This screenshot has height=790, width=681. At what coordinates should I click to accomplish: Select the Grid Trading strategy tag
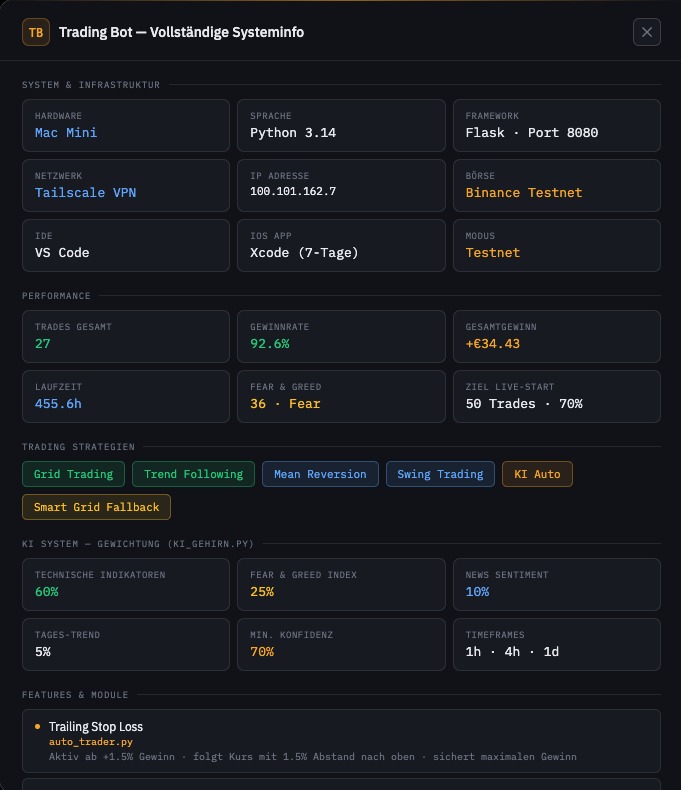74,474
